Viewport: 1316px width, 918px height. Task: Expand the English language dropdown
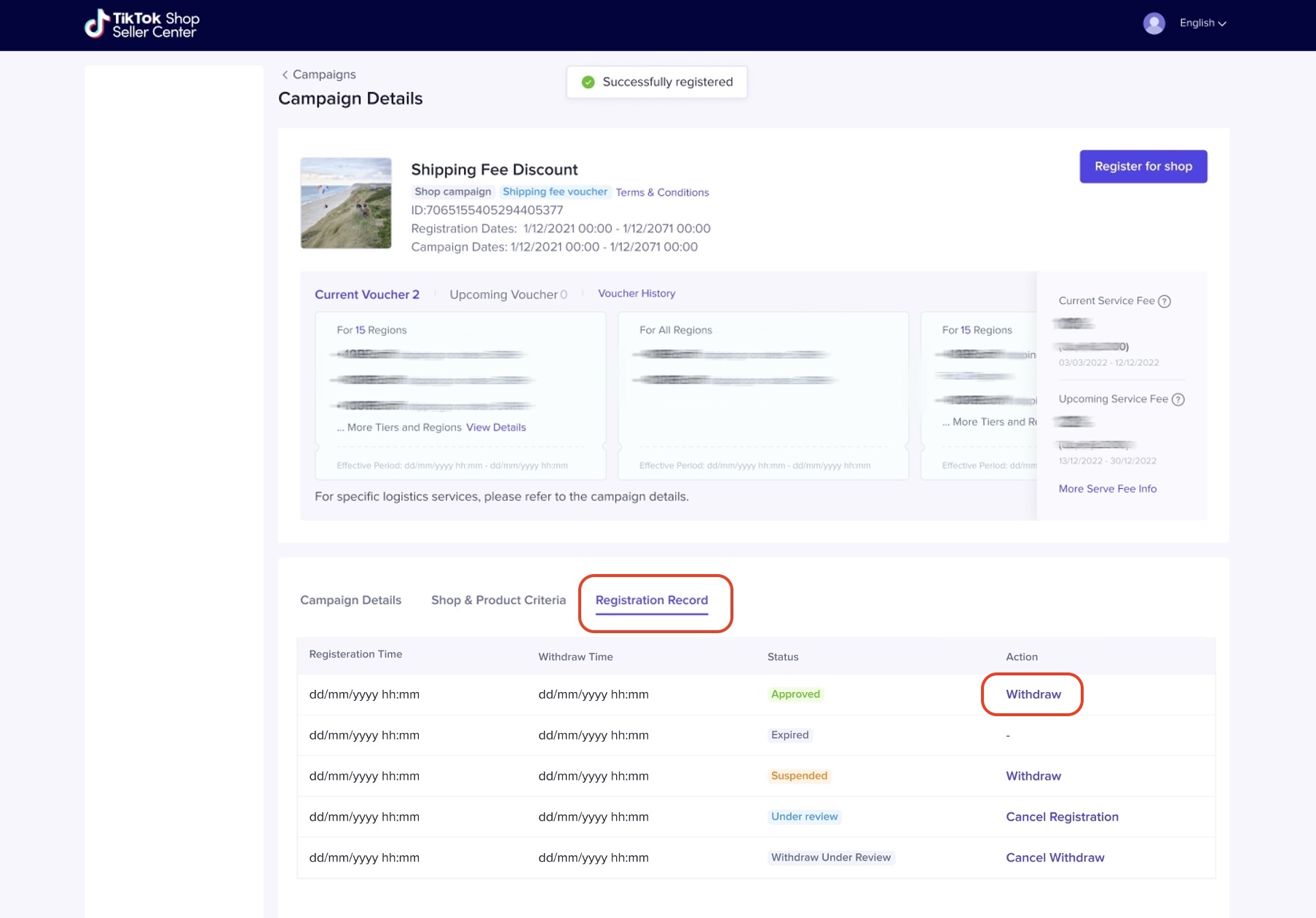click(1202, 23)
